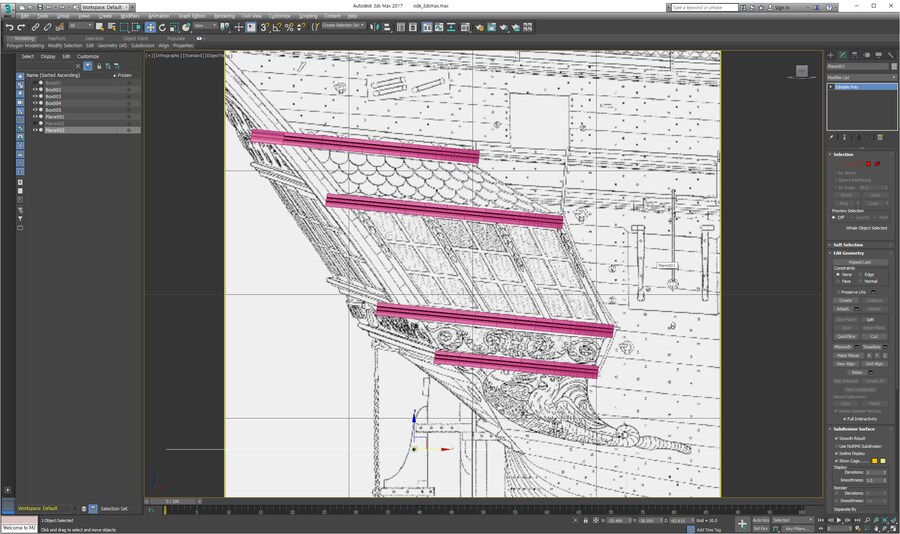Click the Redo arrow icon
Viewport: 900px width, 534px height.
pos(20,27)
